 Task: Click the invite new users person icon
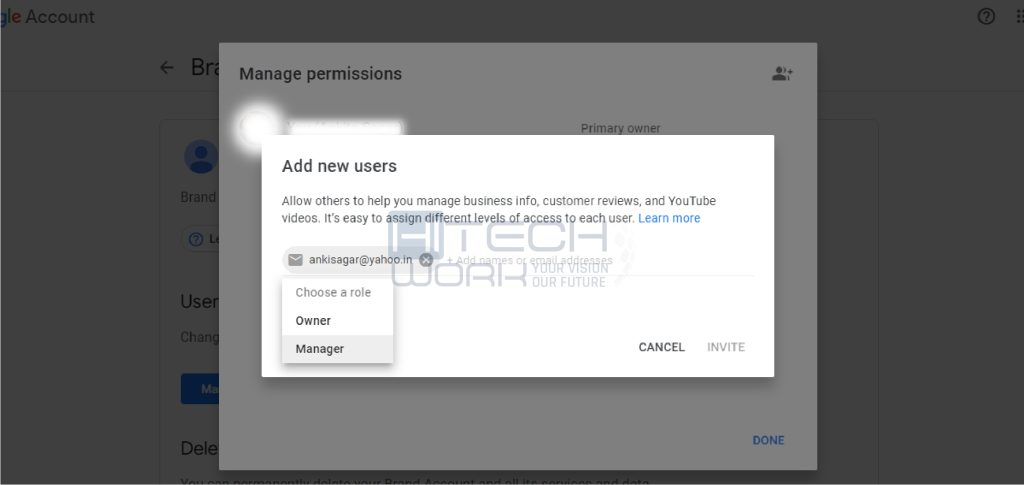782,74
